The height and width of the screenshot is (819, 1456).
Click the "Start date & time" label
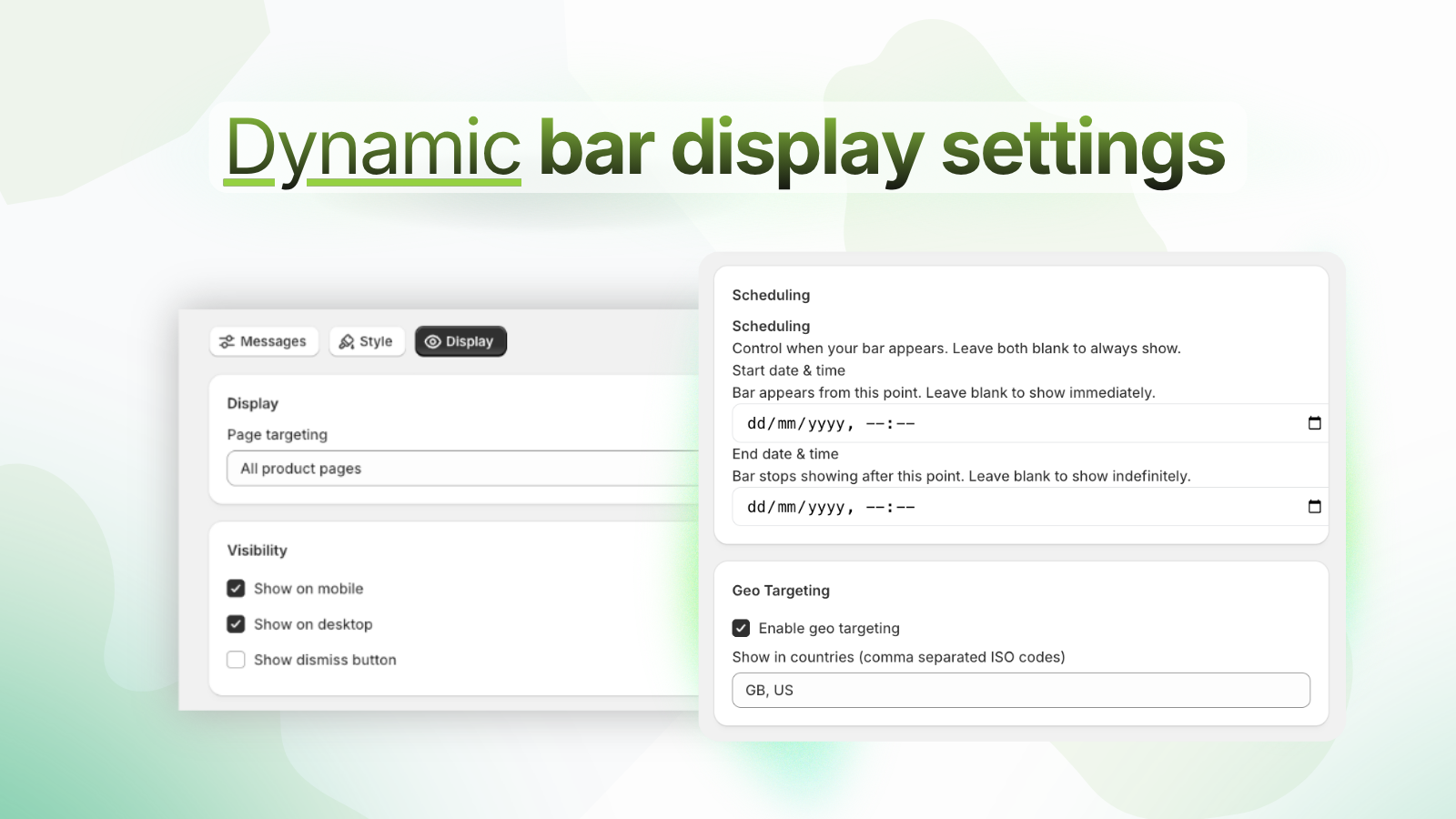click(x=789, y=370)
